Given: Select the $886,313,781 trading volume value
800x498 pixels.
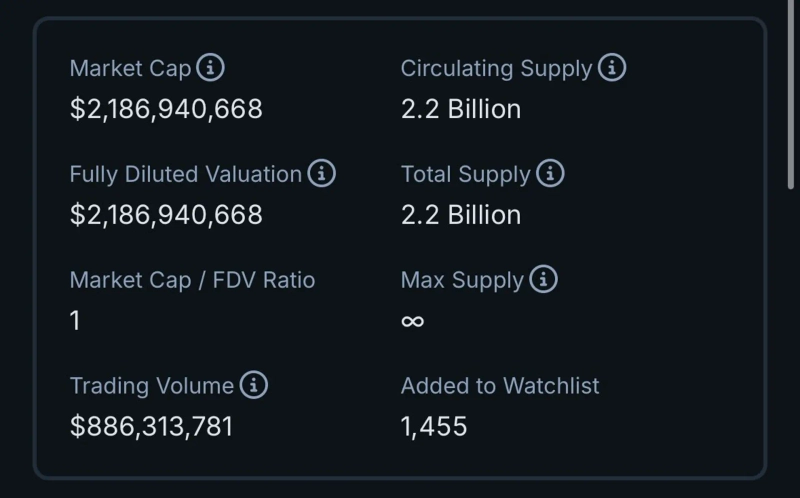Looking at the screenshot, I should (x=151, y=427).
